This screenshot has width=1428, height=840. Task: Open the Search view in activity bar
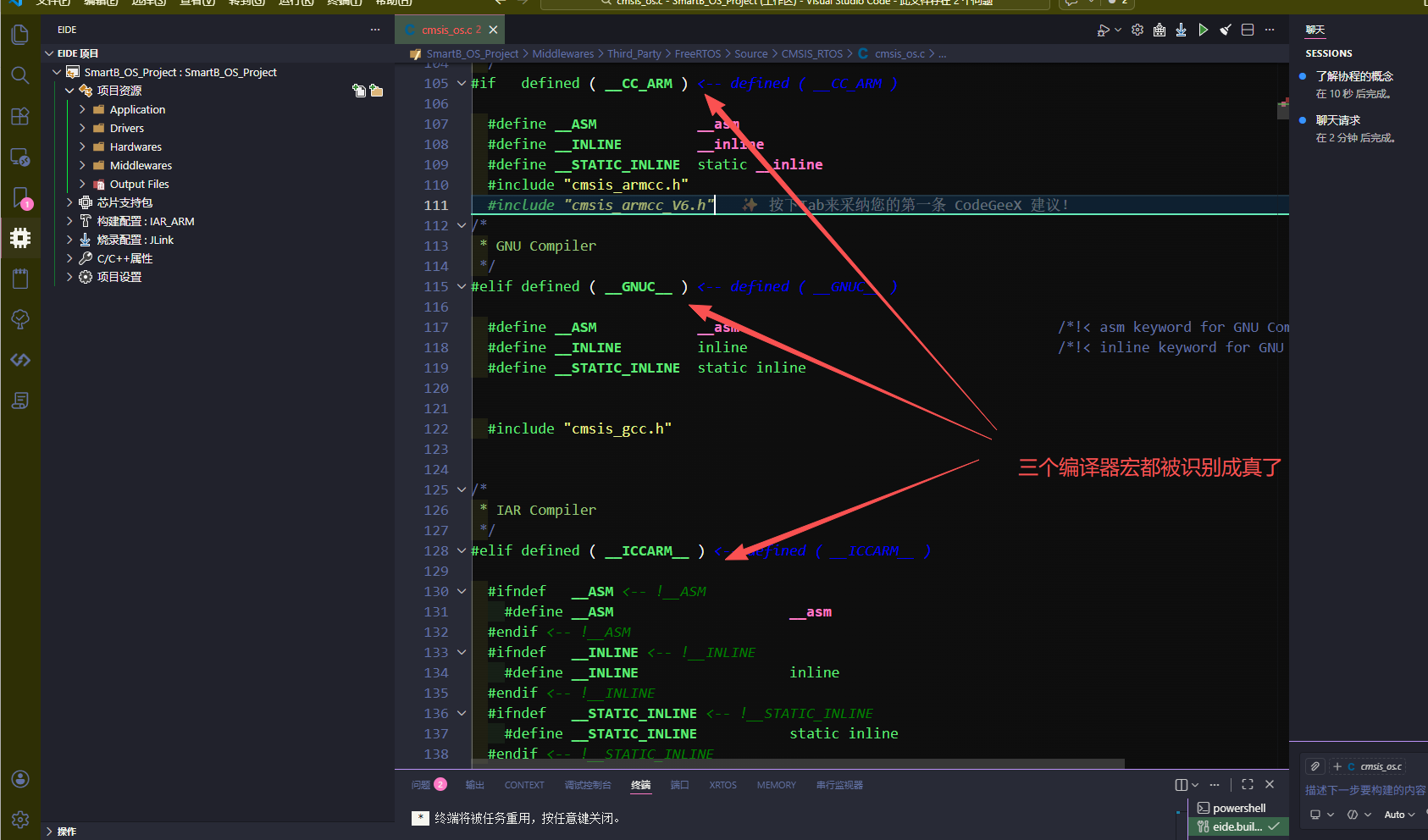click(x=20, y=75)
